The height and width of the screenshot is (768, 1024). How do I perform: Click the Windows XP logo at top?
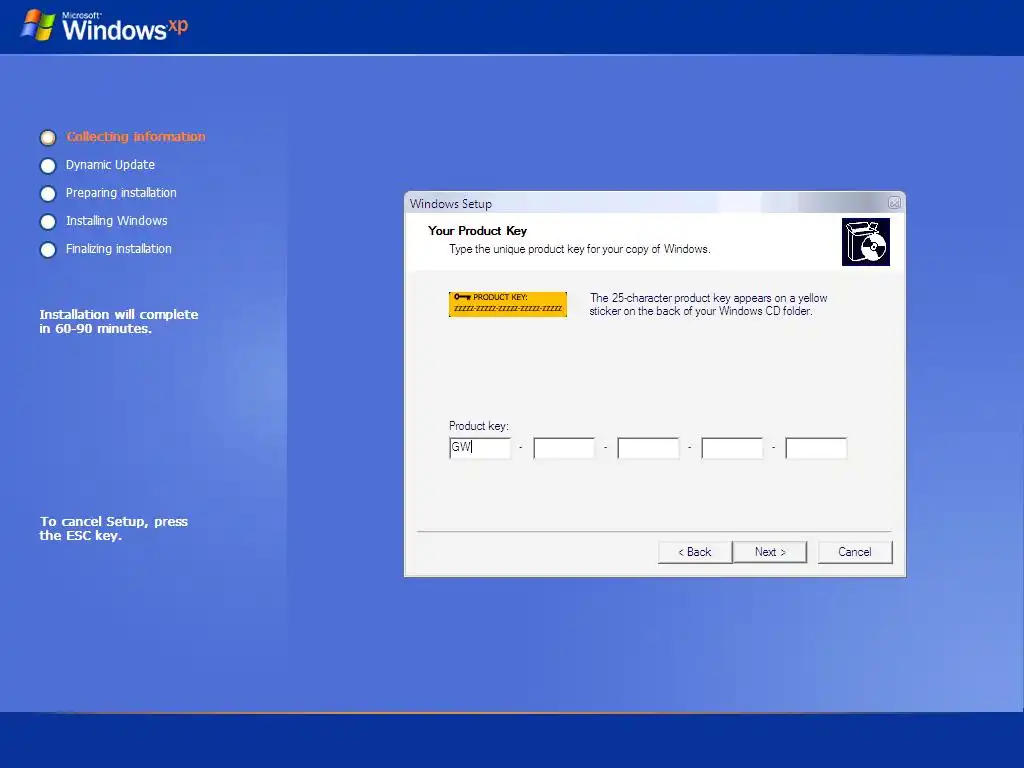pyautogui.click(x=104, y=26)
